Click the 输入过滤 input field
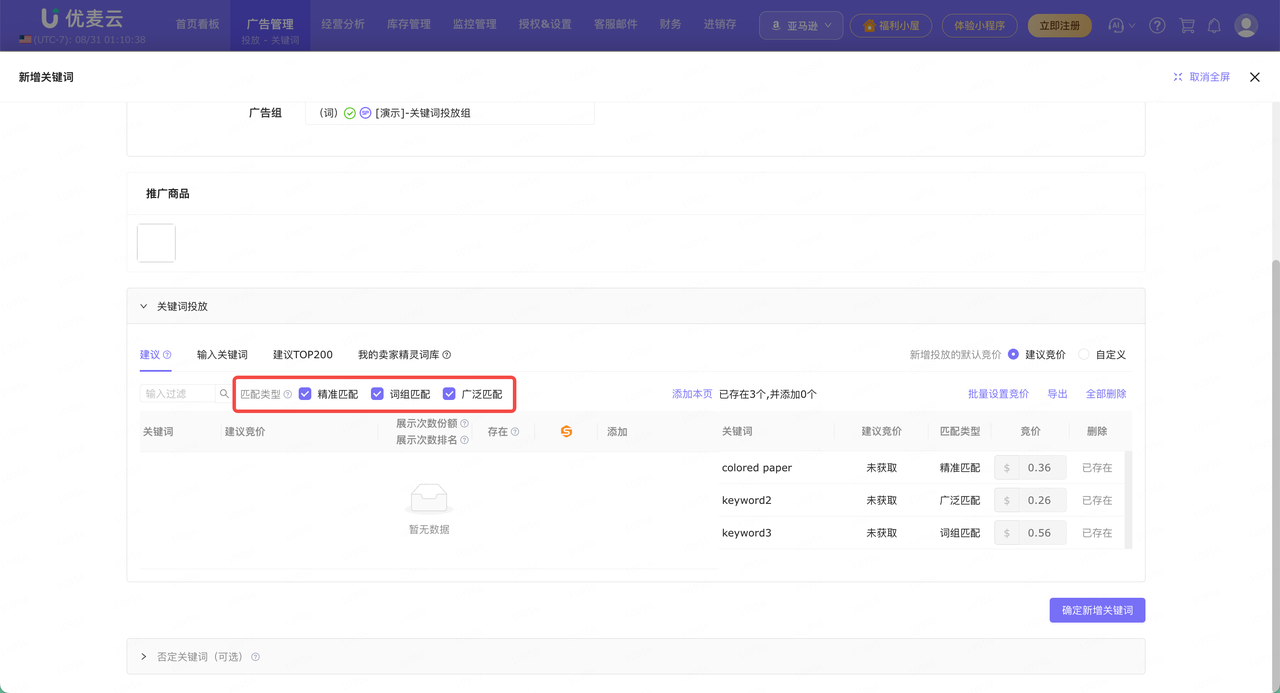Image resolution: width=1280 pixels, height=693 pixels. click(178, 394)
